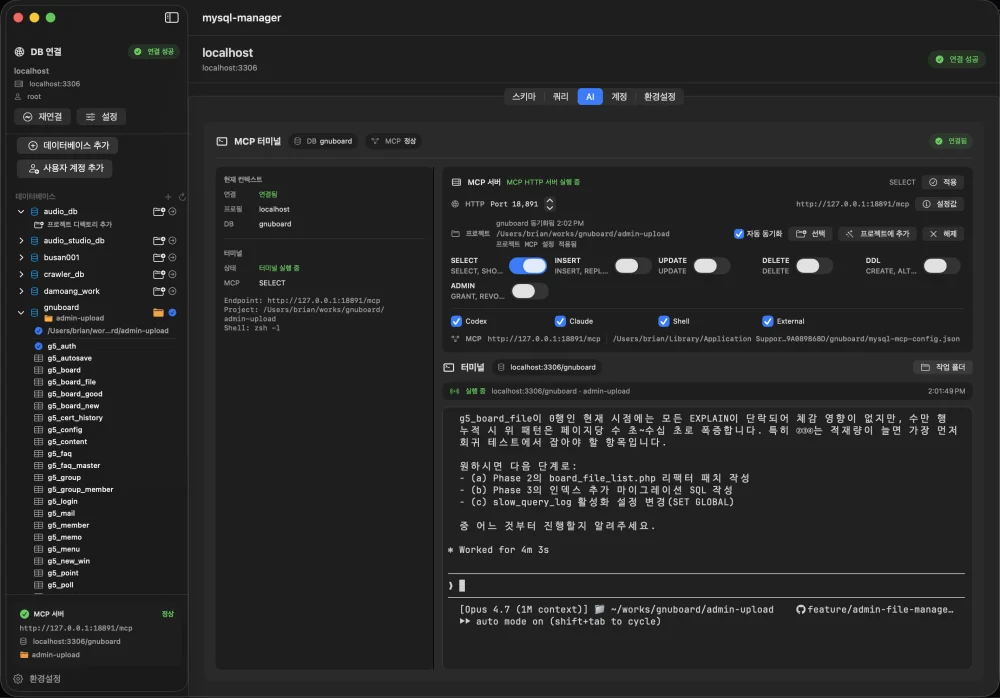This screenshot has width=1000, height=698.
Task: Click the environment settings gear icon
Action: [x=18, y=679]
